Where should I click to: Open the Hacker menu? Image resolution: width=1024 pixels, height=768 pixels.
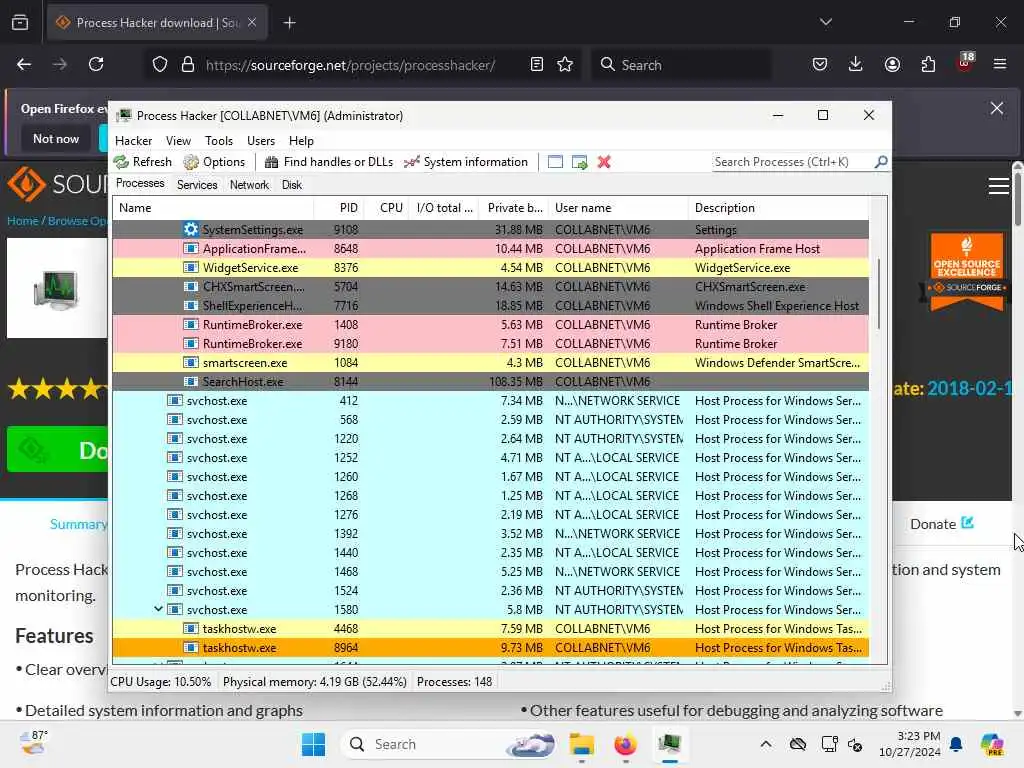[133, 141]
